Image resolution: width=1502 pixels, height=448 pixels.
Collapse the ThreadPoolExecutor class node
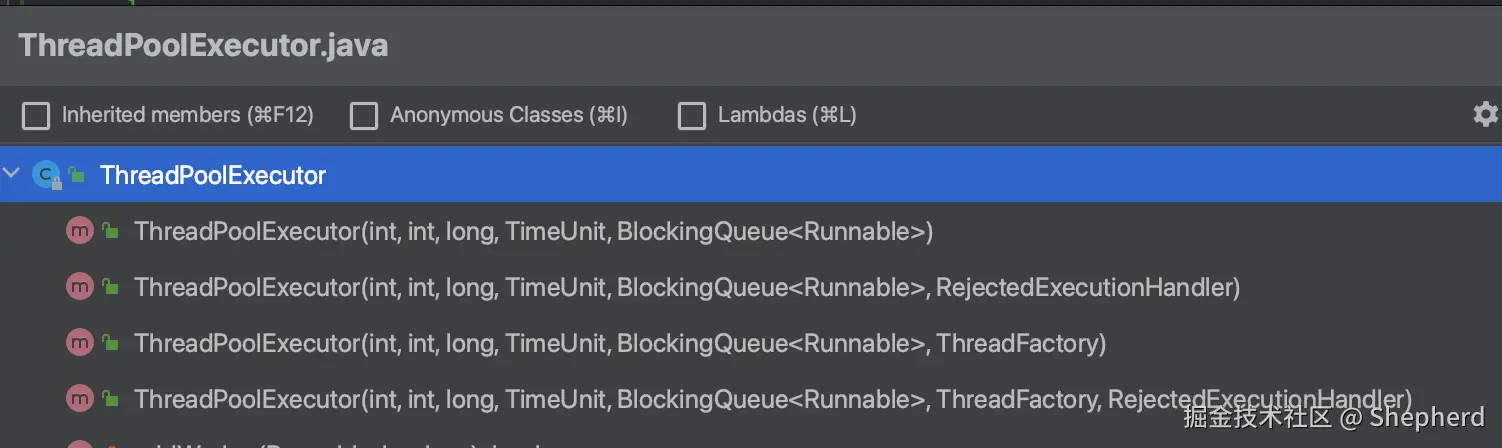pos(12,175)
